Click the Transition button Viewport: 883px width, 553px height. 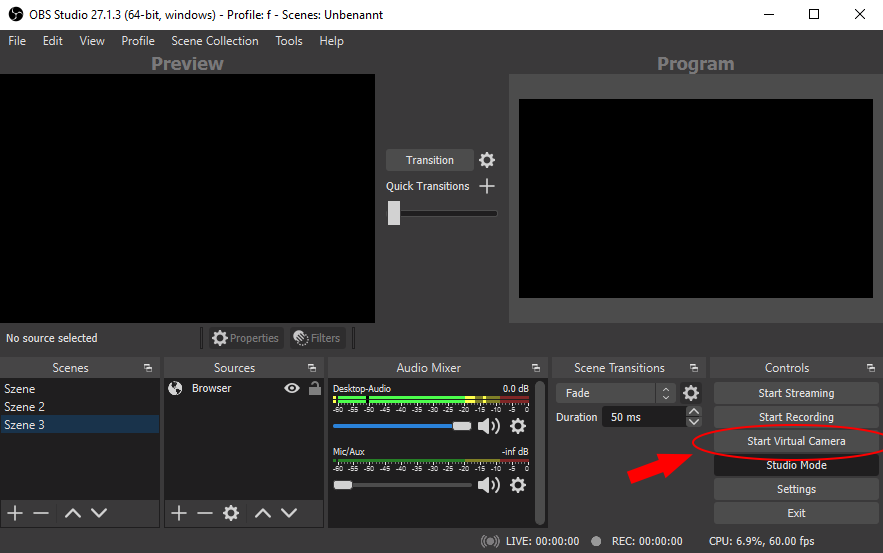click(x=429, y=160)
